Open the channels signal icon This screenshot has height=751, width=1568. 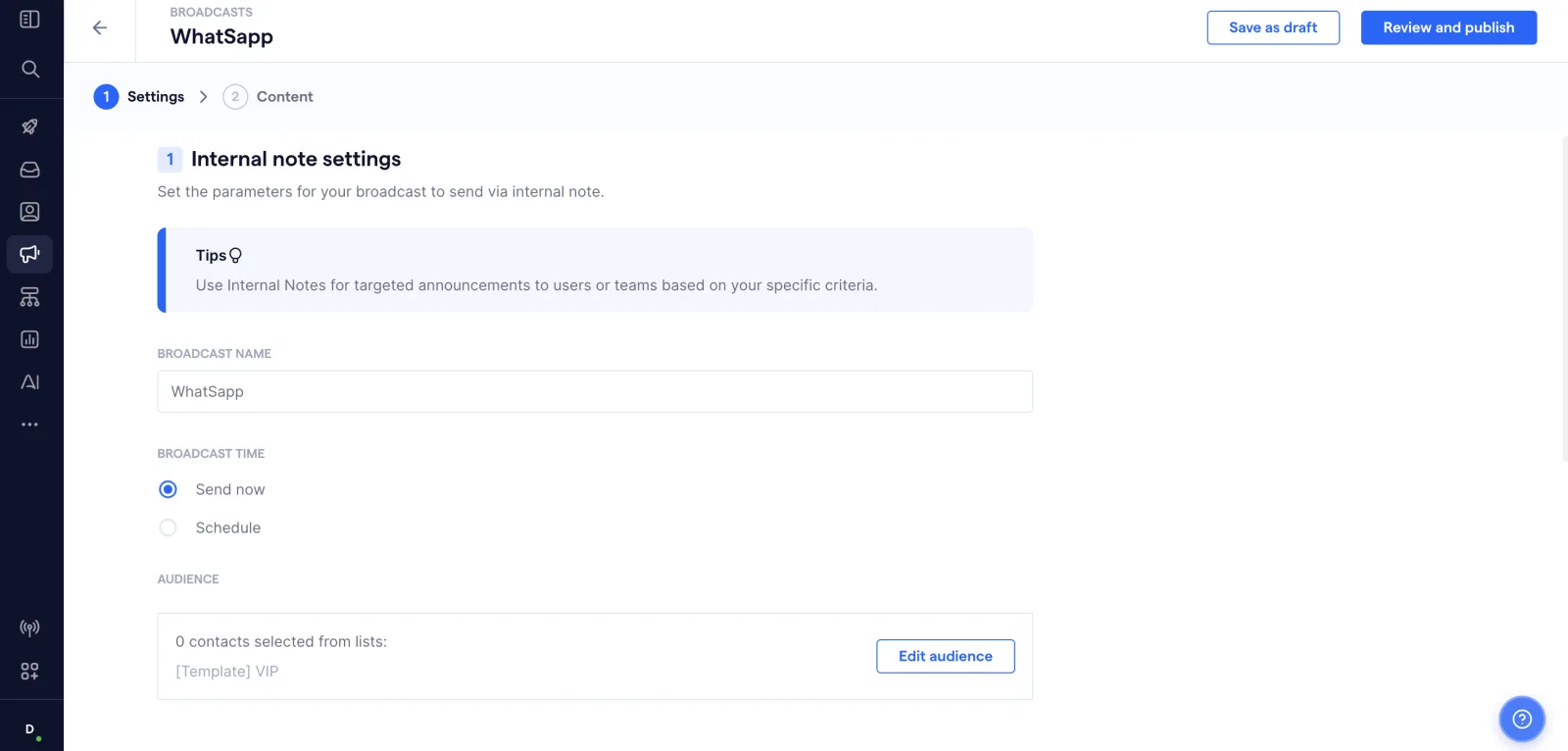[30, 628]
